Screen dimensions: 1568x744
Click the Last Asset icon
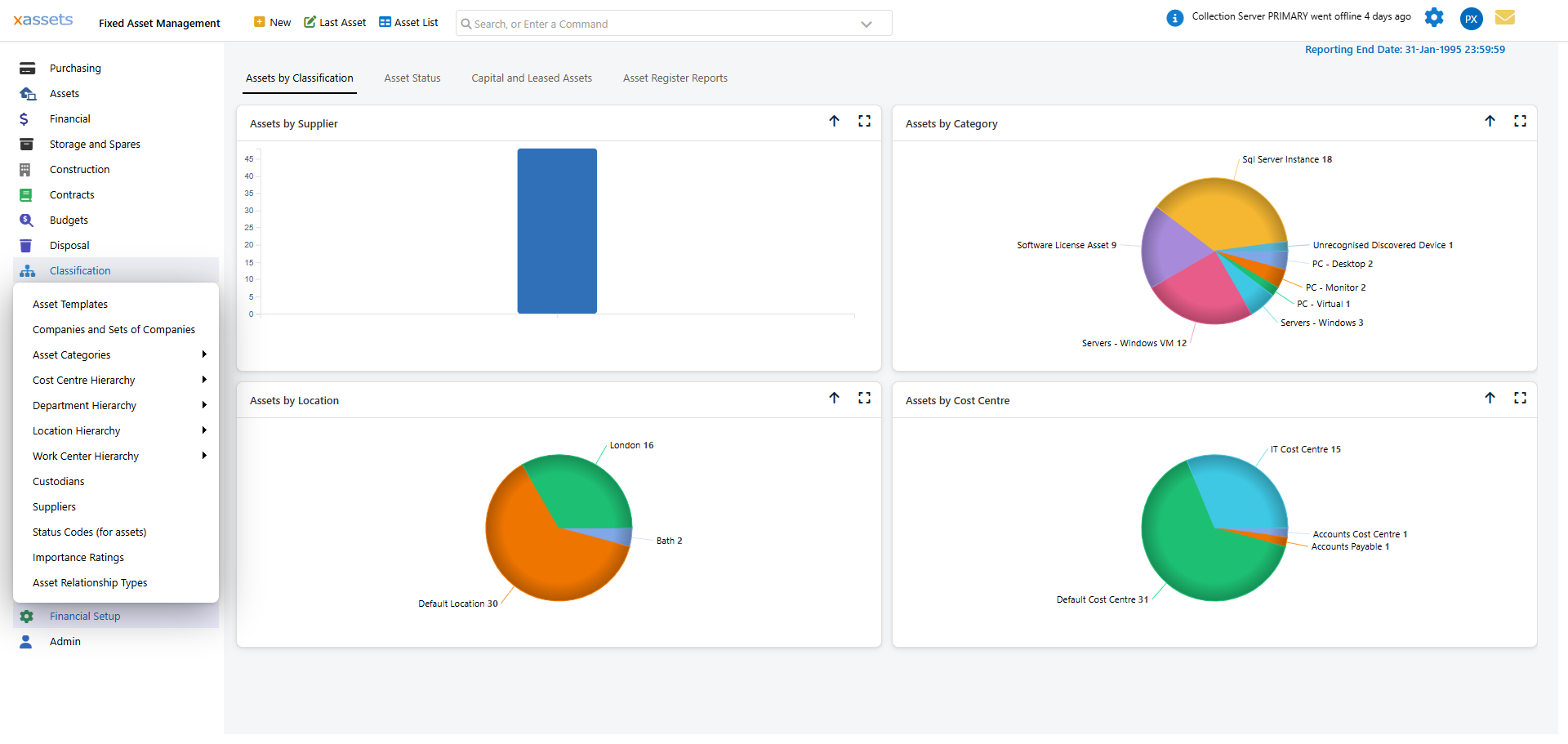click(311, 22)
